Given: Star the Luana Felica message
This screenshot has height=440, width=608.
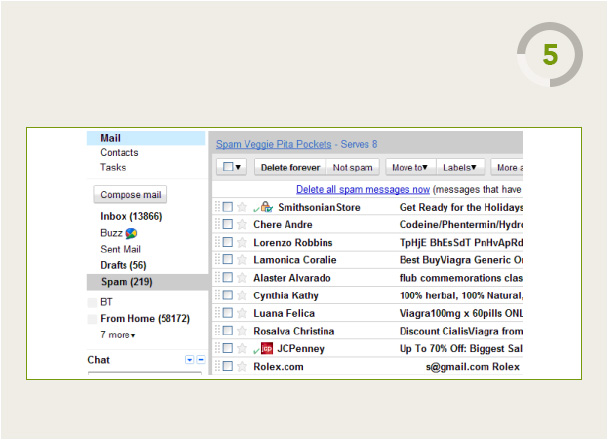Looking at the screenshot, I should 242,313.
